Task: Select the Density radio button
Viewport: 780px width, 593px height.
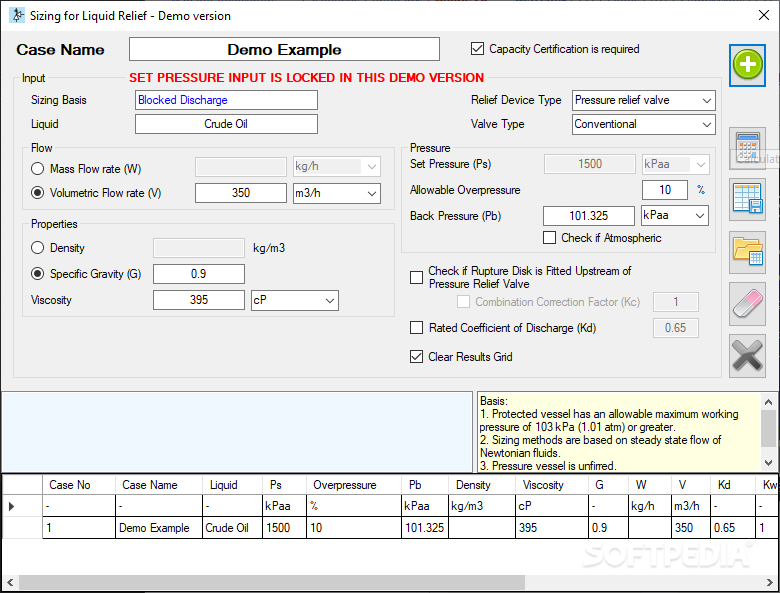Action: coord(37,248)
